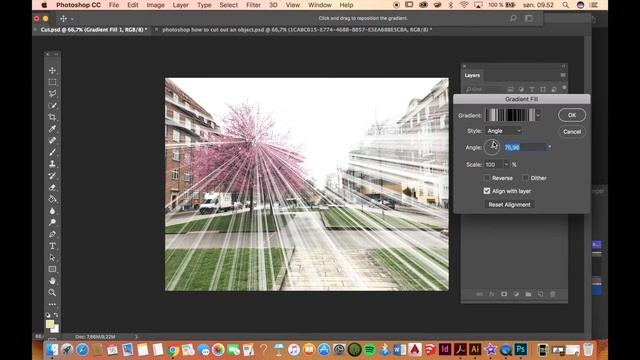Screen dimensions: 640x360
Task: Toggle the layer filter switch in Layers panel
Action: point(564,88)
